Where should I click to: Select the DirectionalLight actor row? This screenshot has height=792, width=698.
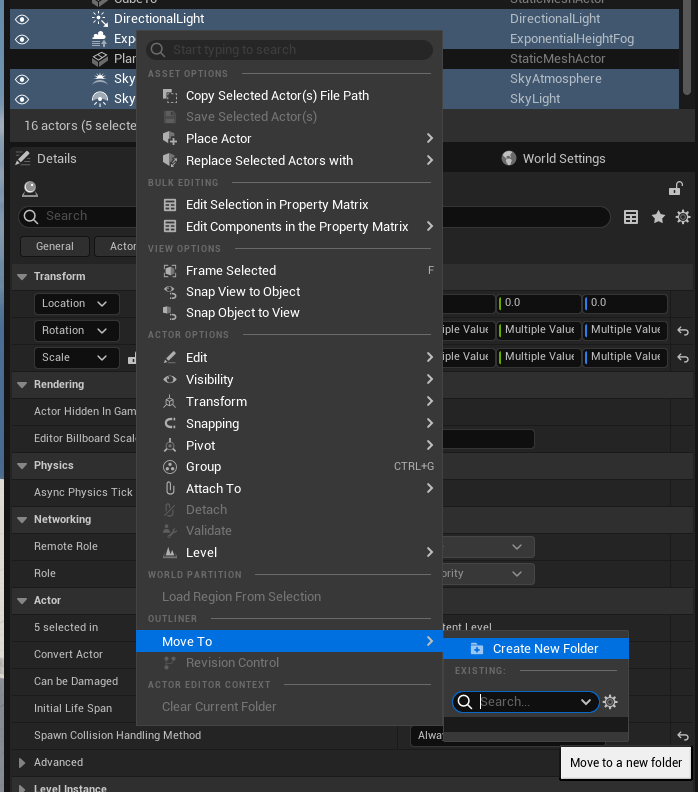(344, 19)
